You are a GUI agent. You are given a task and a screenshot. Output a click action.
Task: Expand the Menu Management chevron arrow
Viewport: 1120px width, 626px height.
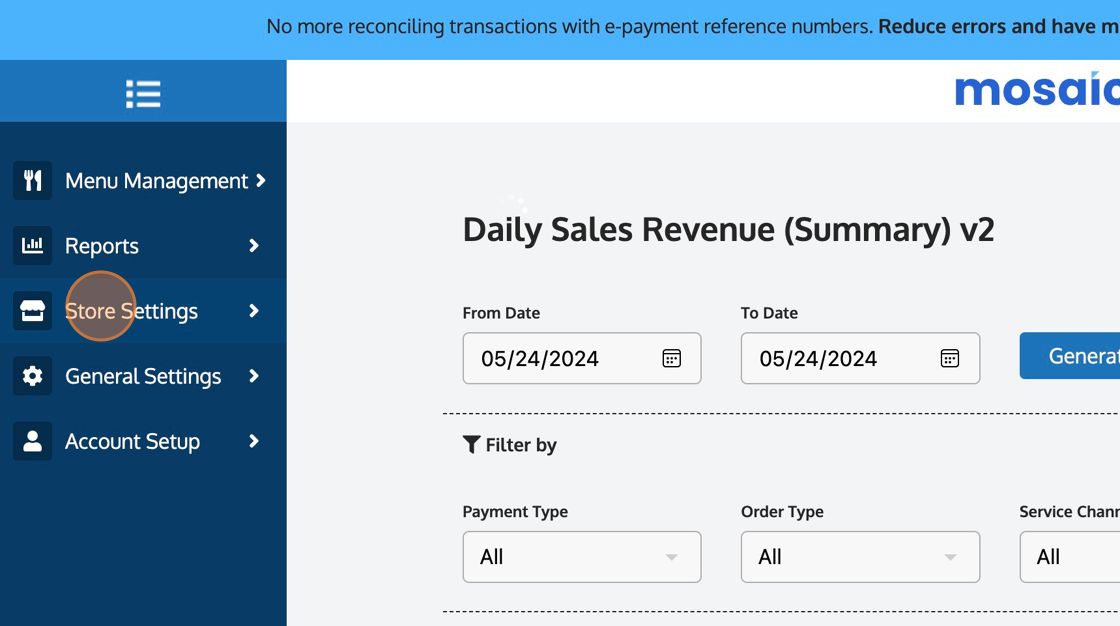[x=261, y=181]
